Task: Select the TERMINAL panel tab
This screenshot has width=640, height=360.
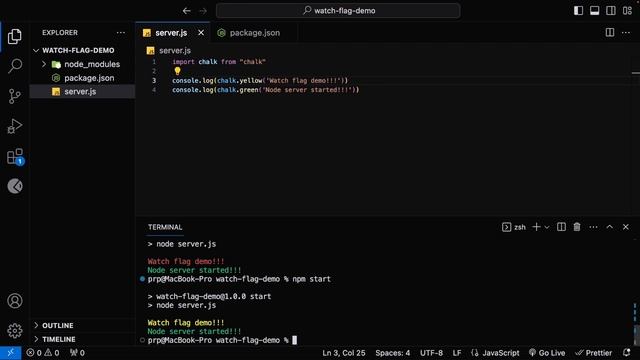Action: [165, 227]
